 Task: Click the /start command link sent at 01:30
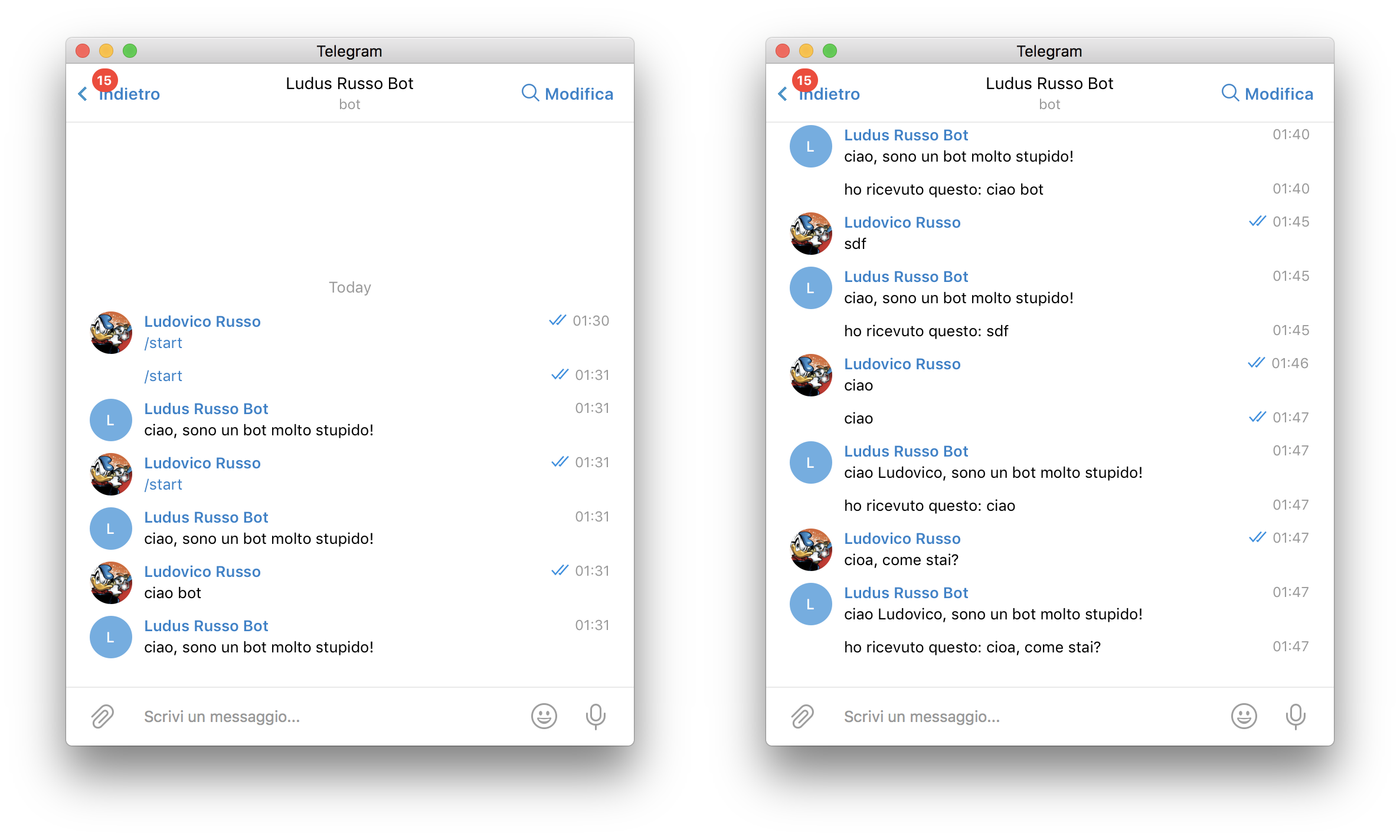point(163,343)
